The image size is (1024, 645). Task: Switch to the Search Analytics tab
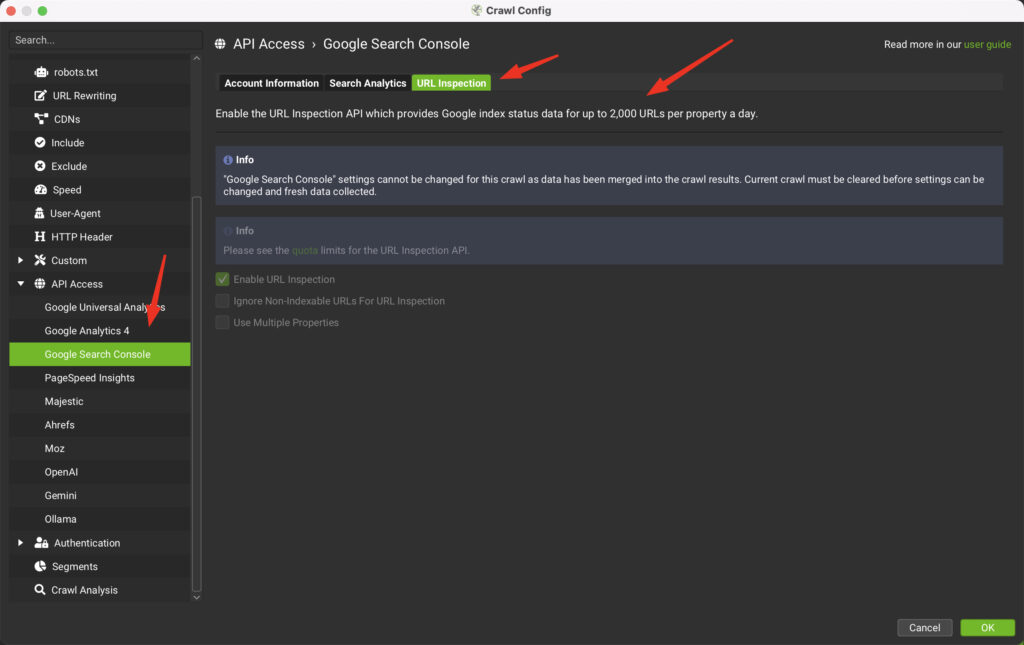point(367,83)
